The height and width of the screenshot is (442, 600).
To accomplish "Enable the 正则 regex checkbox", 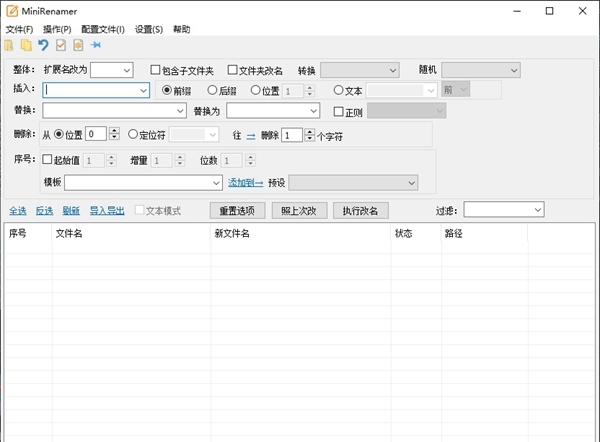I will (x=338, y=111).
